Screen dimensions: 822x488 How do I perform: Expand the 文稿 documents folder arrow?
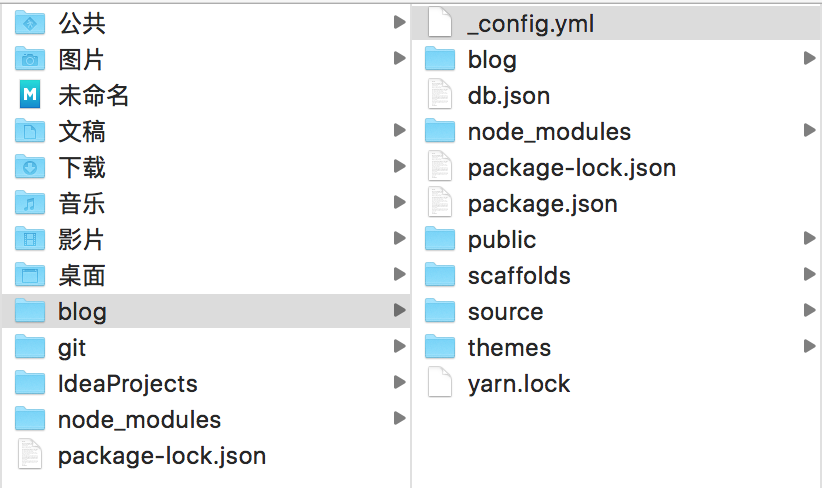click(x=399, y=131)
